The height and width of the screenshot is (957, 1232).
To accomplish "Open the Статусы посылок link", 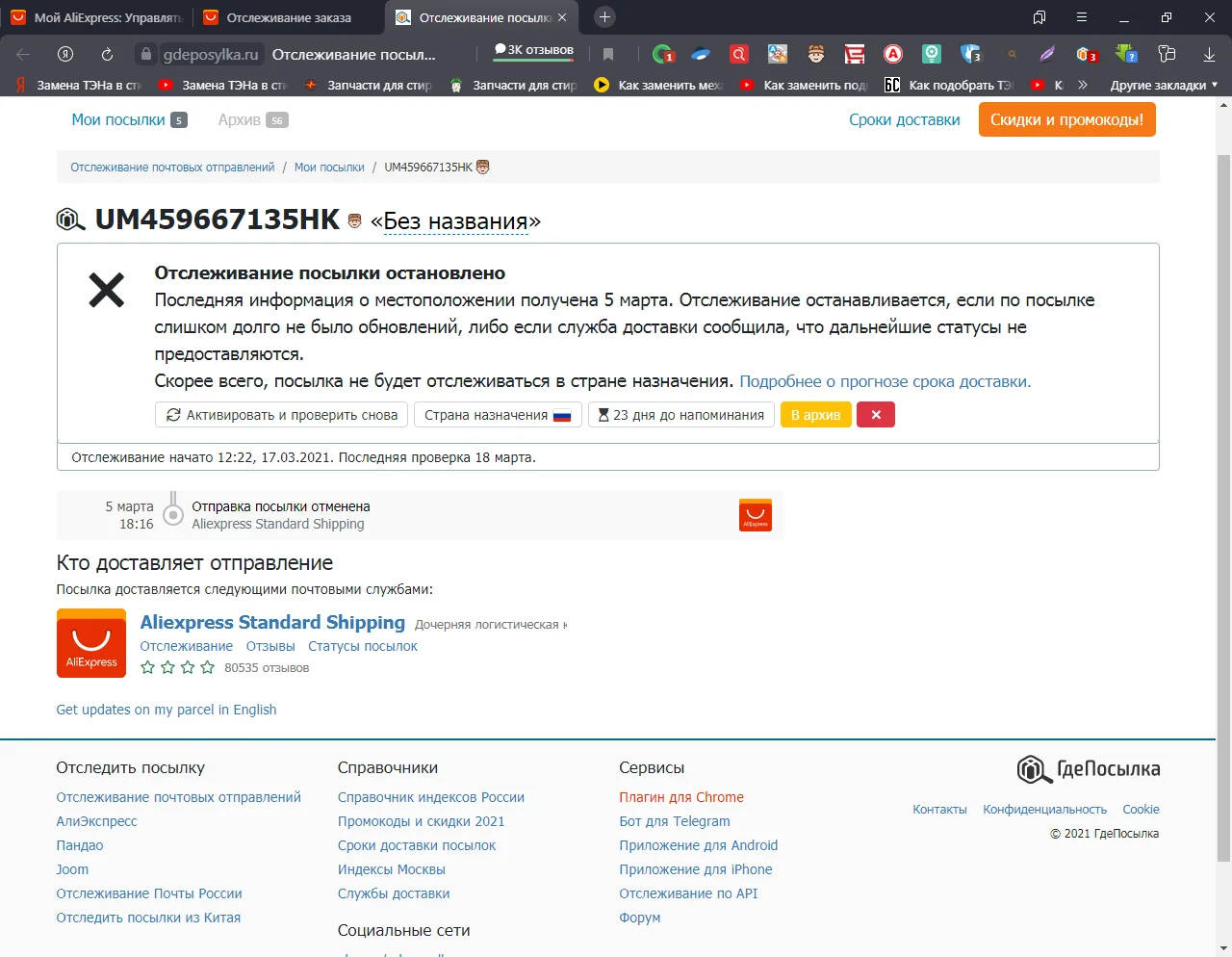I will point(363,647).
